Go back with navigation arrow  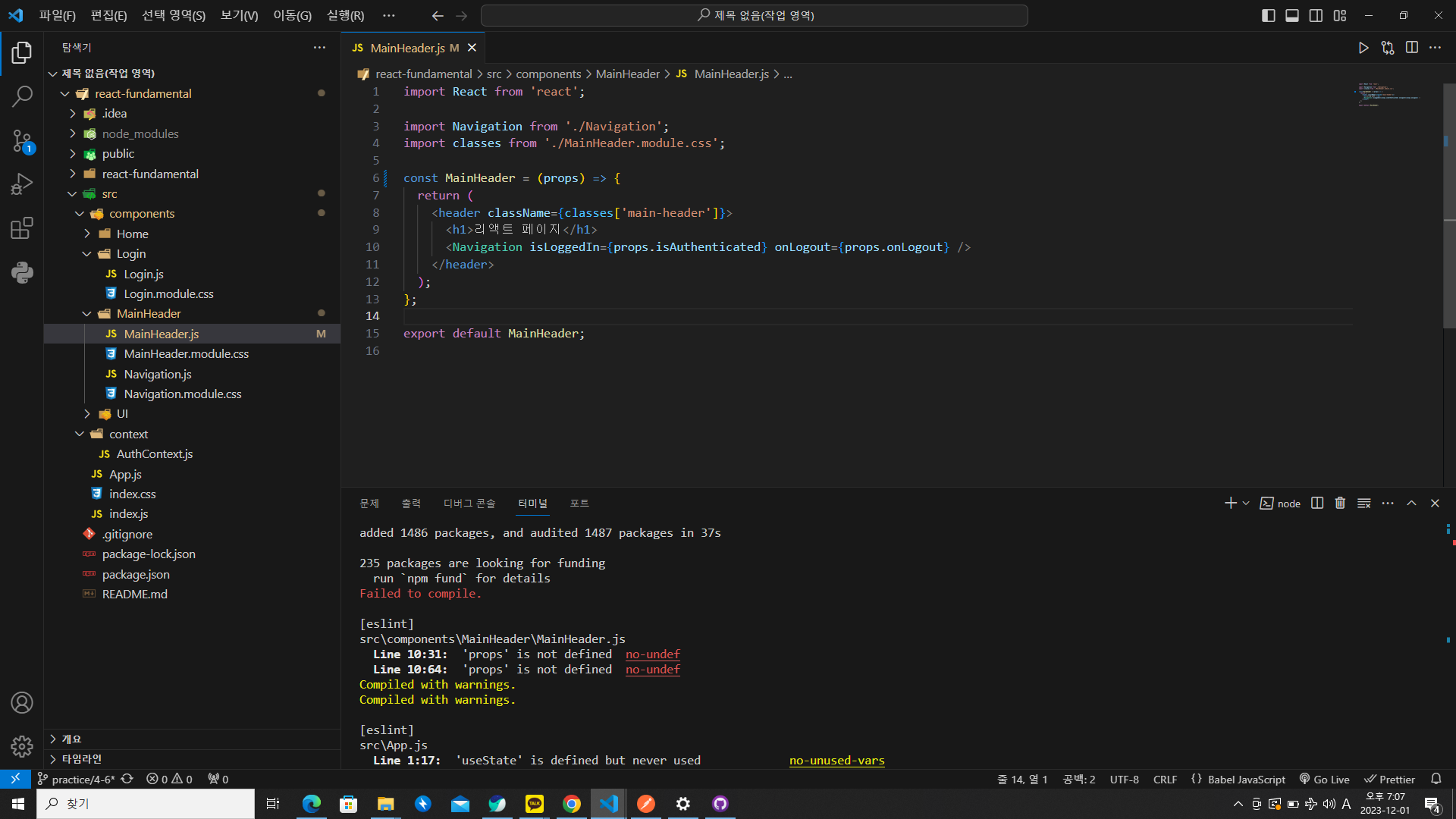point(438,15)
